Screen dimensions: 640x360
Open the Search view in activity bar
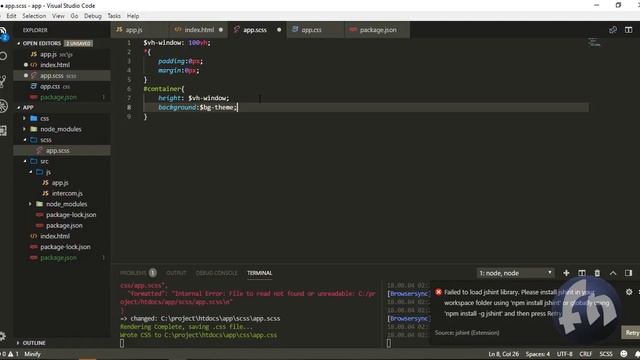point(3,56)
